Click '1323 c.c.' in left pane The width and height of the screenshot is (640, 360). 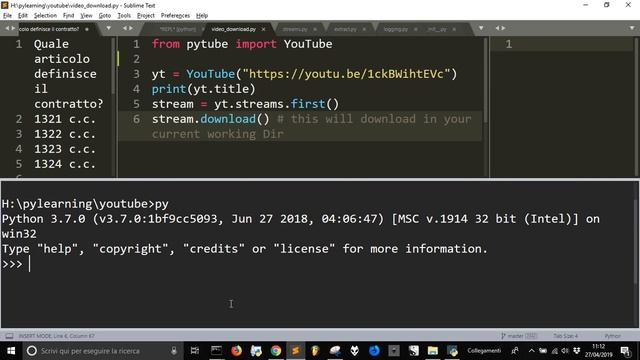pos(64,149)
